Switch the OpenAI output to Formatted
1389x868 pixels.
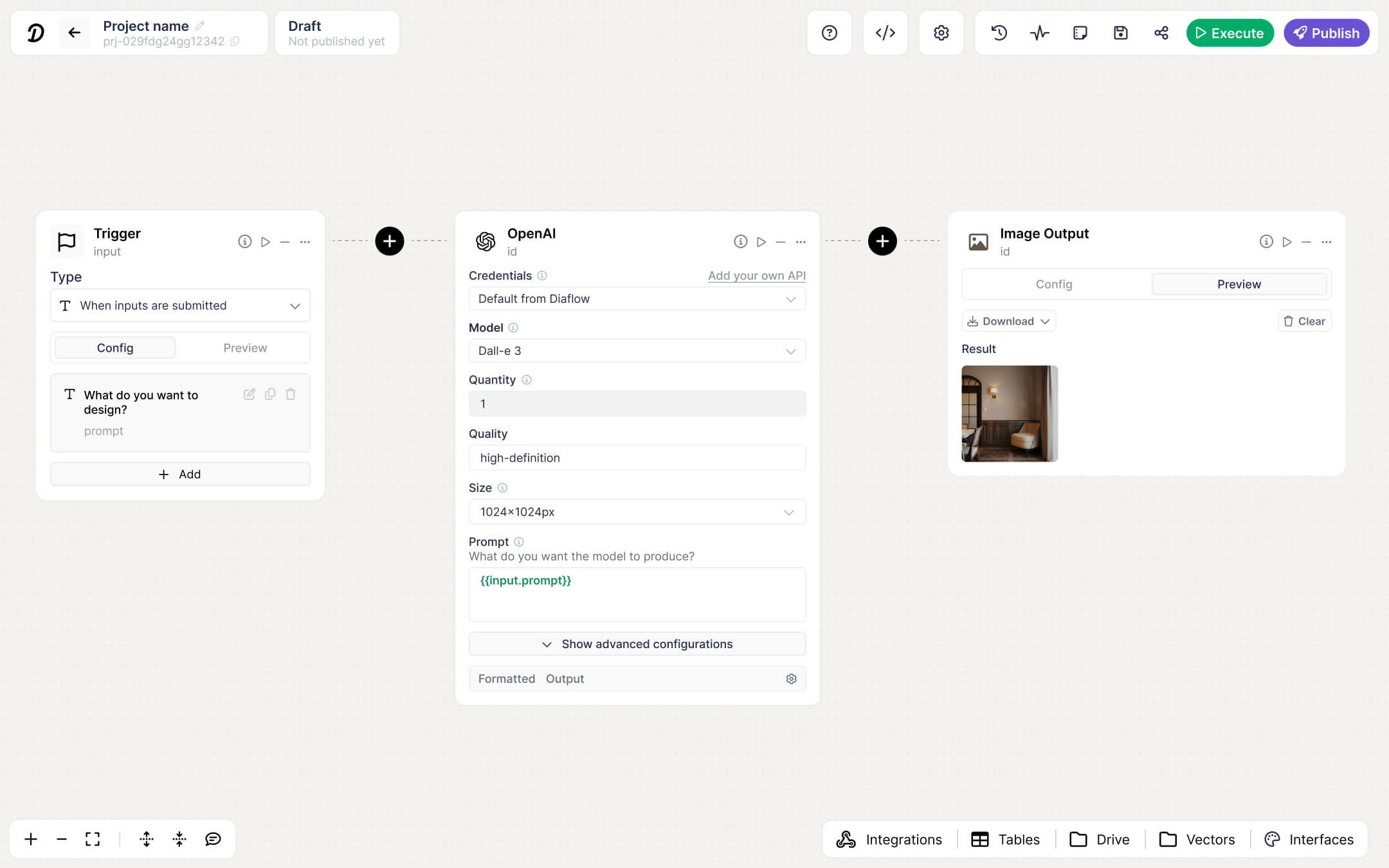[x=506, y=678]
